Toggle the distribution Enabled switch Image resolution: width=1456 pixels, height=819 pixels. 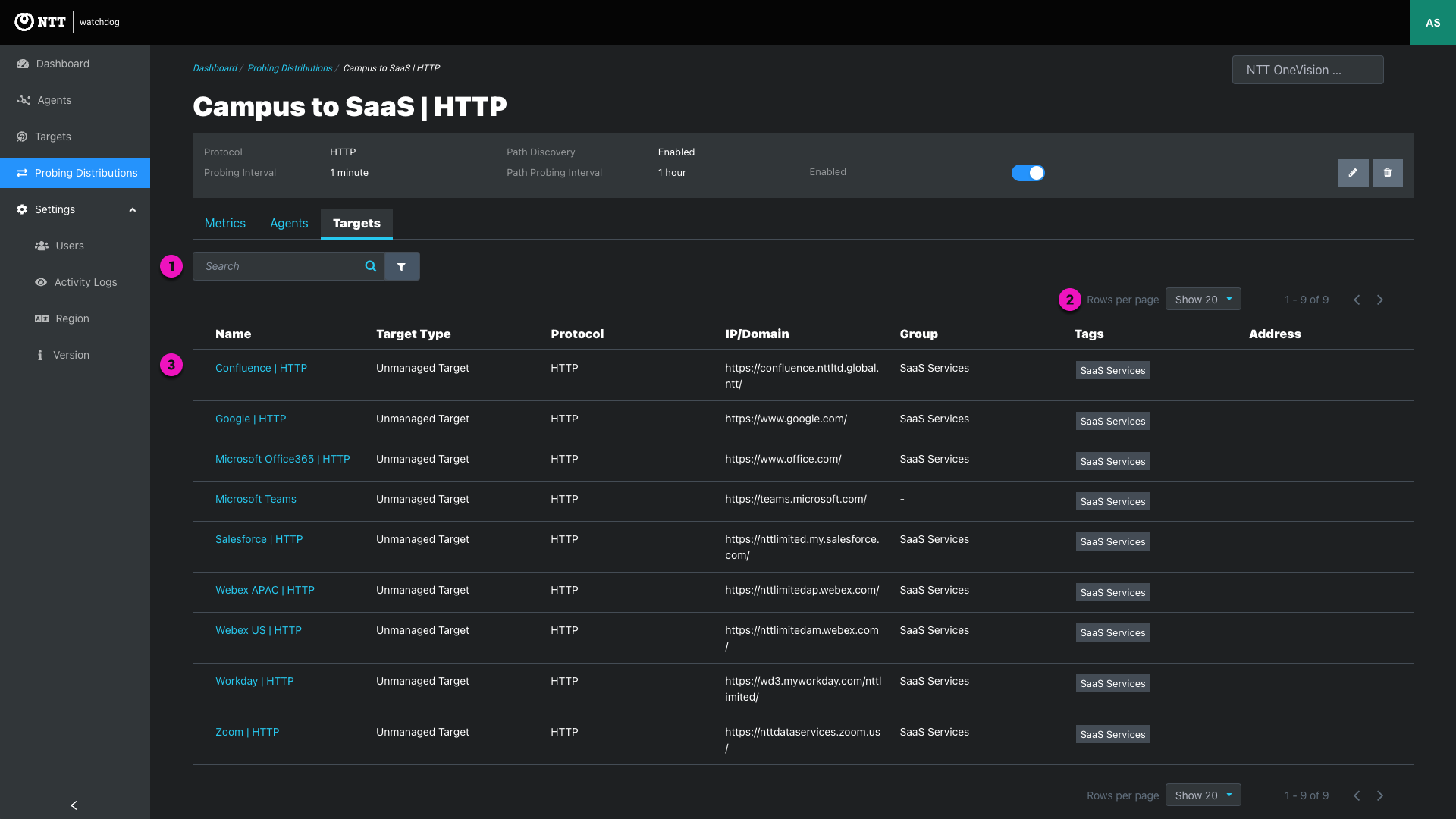[1028, 173]
